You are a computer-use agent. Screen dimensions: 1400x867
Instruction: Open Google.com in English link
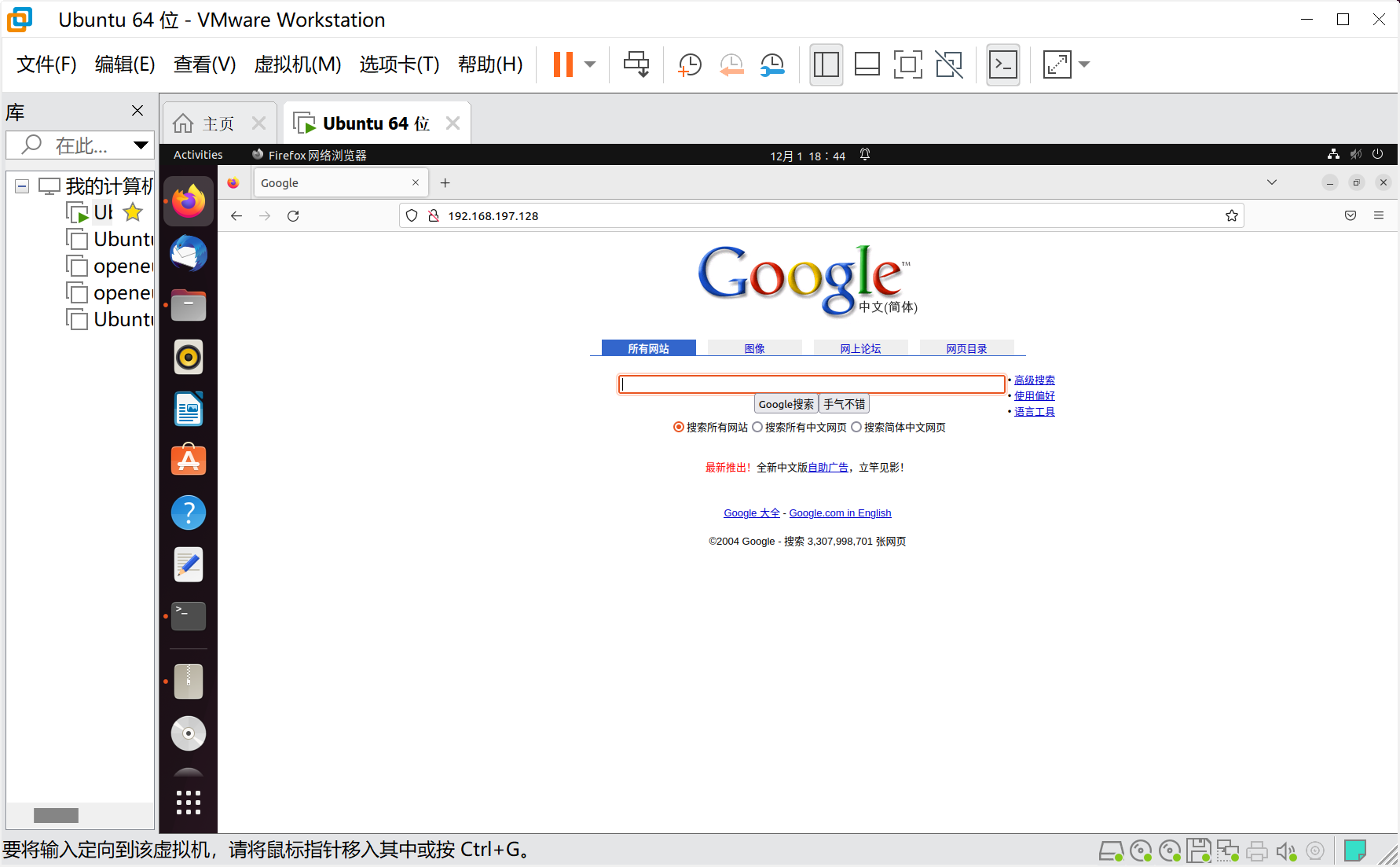pos(840,513)
